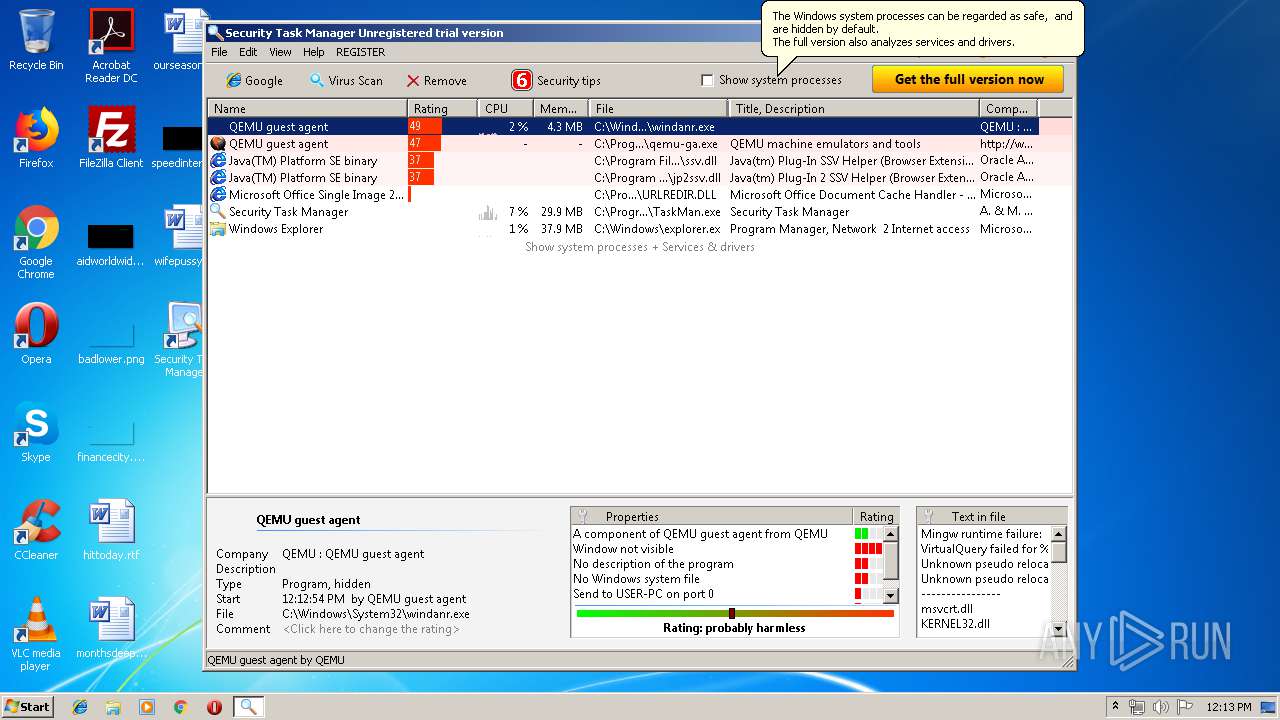Launch Google Chrome desktop shortcut
The width and height of the screenshot is (1280, 720).
coord(36,242)
